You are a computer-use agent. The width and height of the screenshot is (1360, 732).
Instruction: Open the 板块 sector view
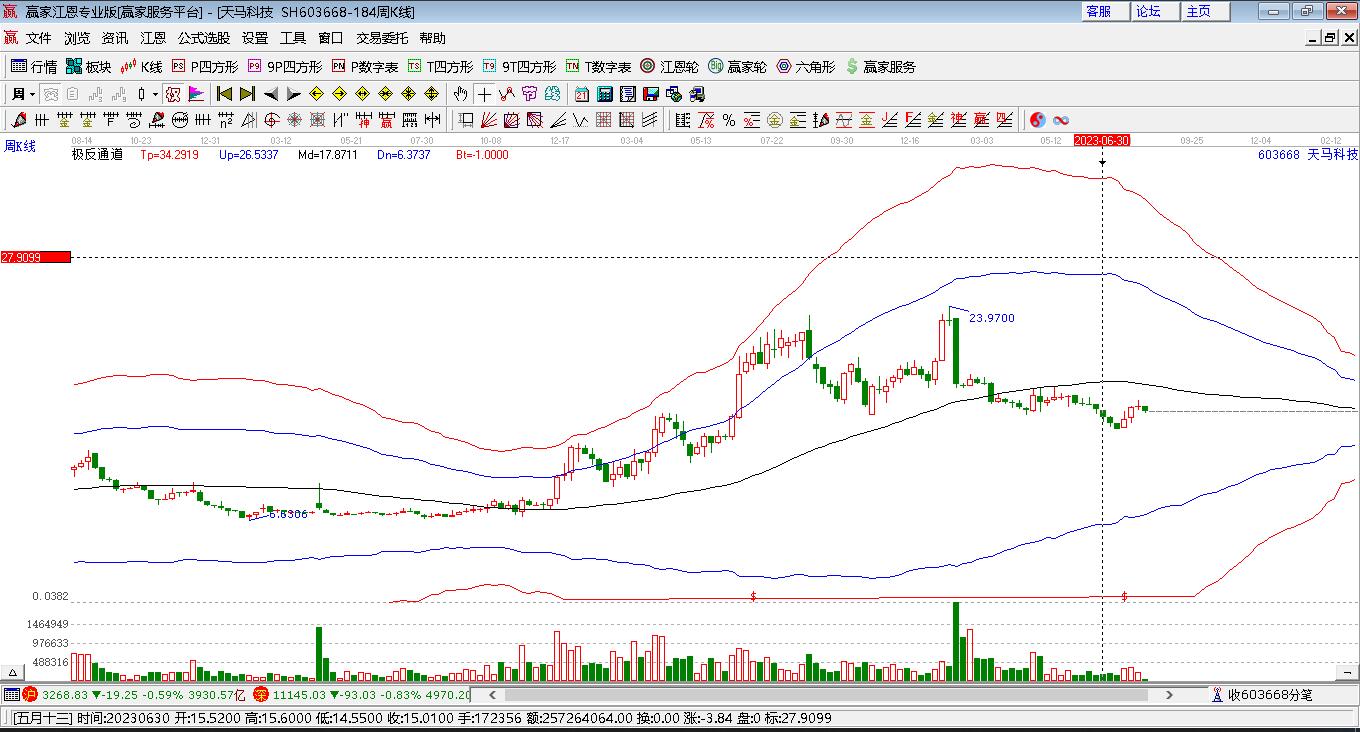coord(88,67)
